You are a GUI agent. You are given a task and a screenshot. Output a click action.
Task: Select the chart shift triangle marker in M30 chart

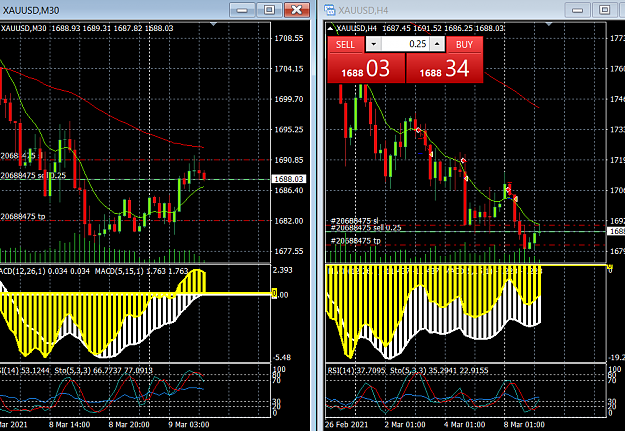click(x=214, y=24)
